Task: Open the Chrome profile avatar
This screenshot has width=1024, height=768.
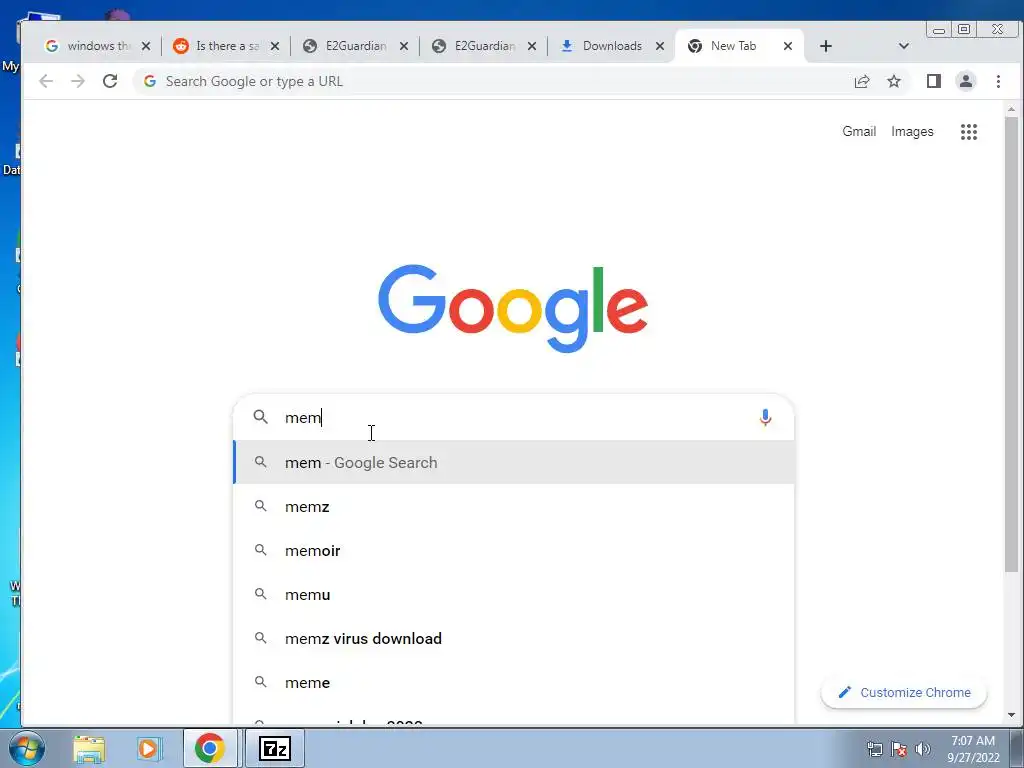Action: click(x=966, y=81)
